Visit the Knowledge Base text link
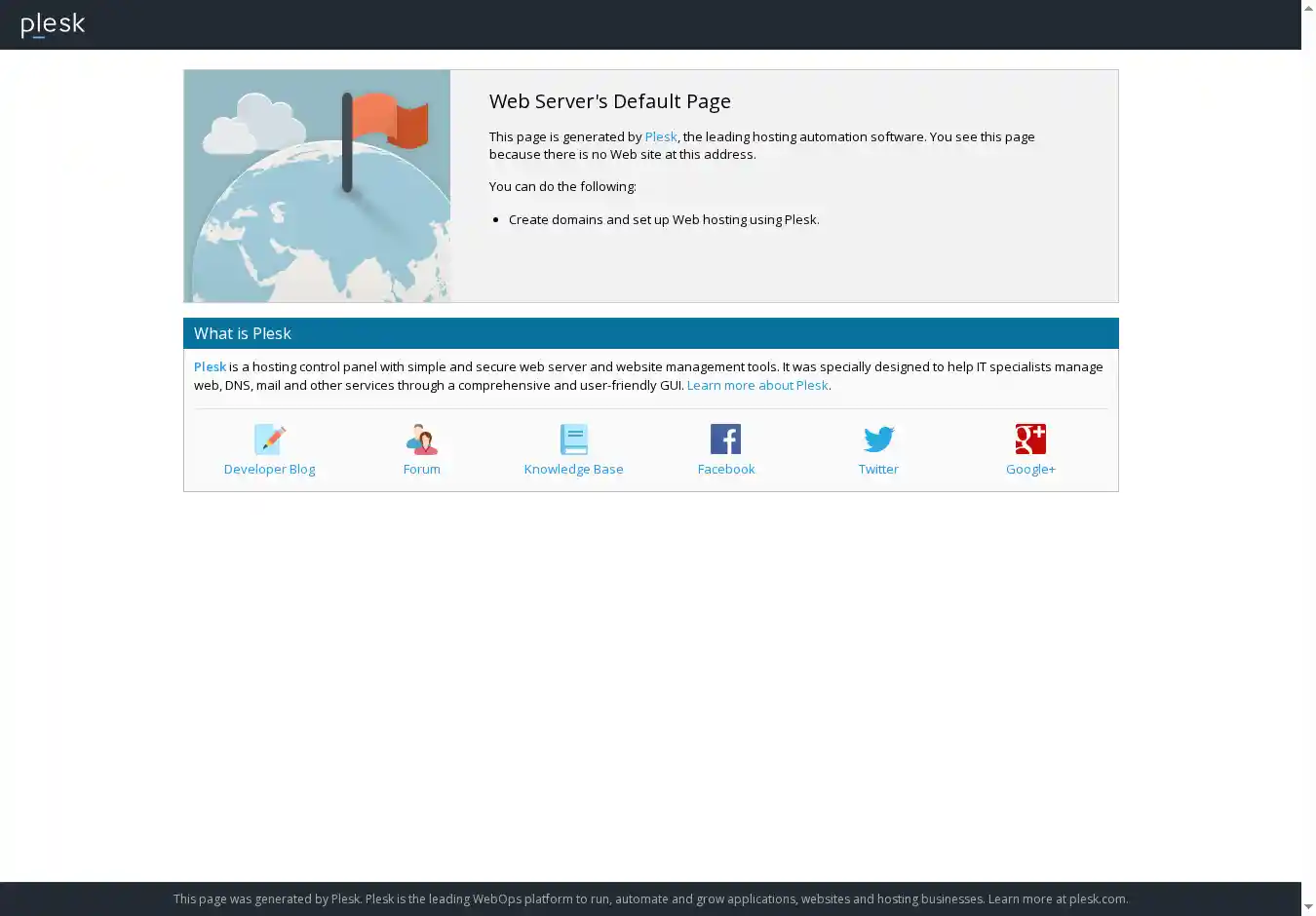 [x=573, y=469]
